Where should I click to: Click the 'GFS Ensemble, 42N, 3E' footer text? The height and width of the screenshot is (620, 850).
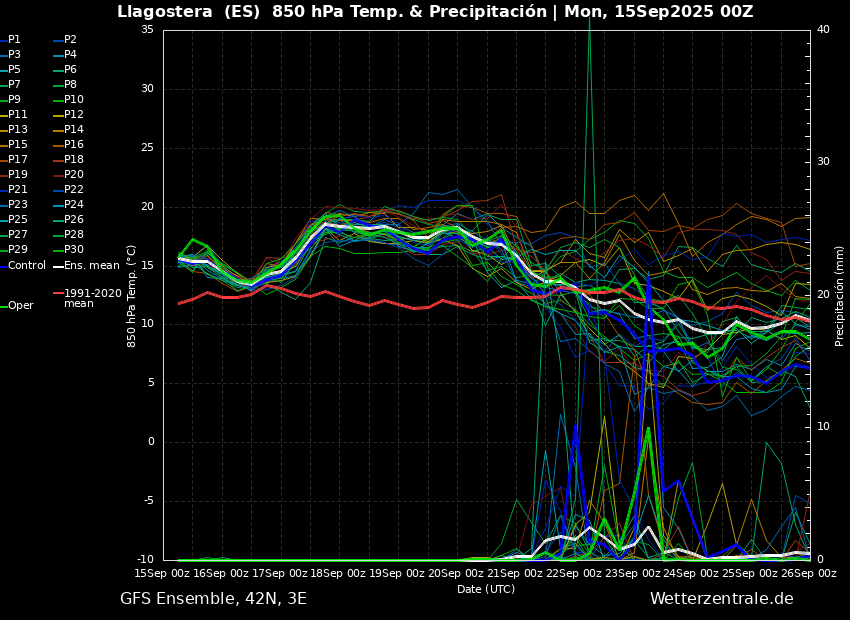click(x=213, y=599)
